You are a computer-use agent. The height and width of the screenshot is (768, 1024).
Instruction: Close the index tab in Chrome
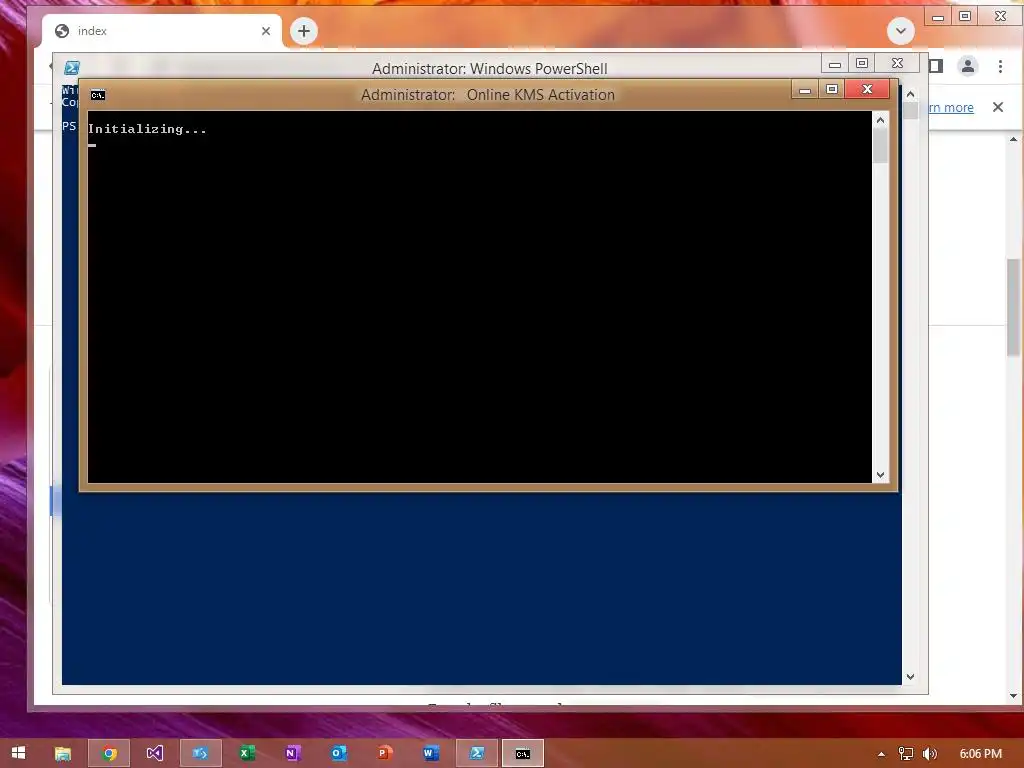266,31
